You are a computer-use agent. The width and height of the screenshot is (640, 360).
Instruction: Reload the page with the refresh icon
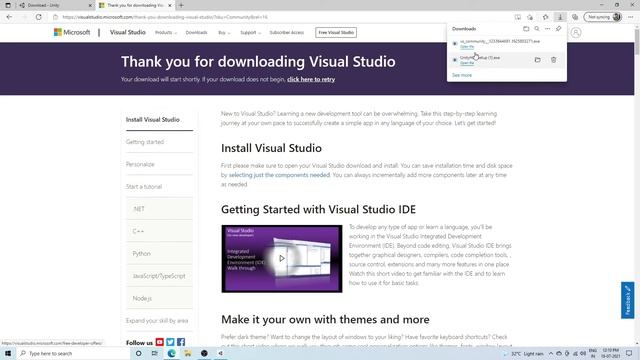pyautogui.click(x=38, y=17)
